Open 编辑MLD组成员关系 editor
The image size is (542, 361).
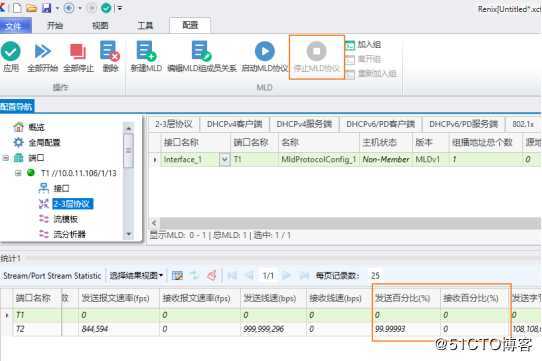tap(202, 51)
